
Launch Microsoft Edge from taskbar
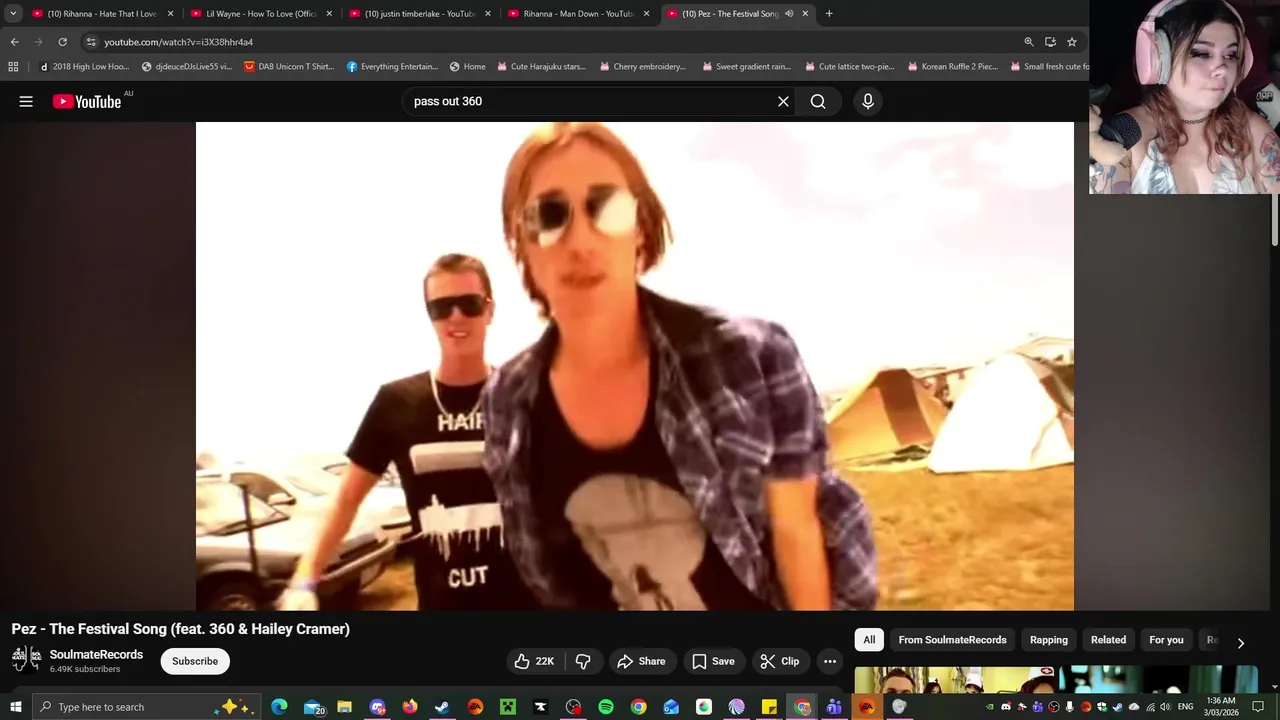pos(279,707)
